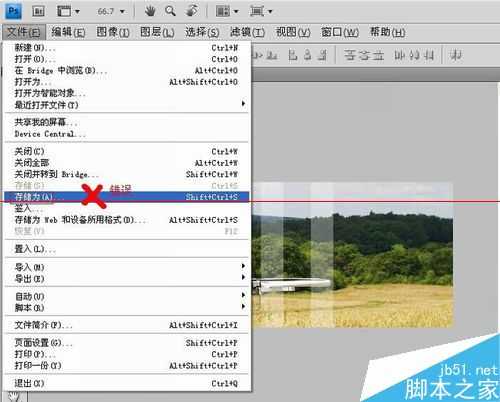Image resolution: width=500 pixels, height=402 pixels.
Task: Choose 存储为 Web 和设备所用格式(D)...
Action: point(127,220)
